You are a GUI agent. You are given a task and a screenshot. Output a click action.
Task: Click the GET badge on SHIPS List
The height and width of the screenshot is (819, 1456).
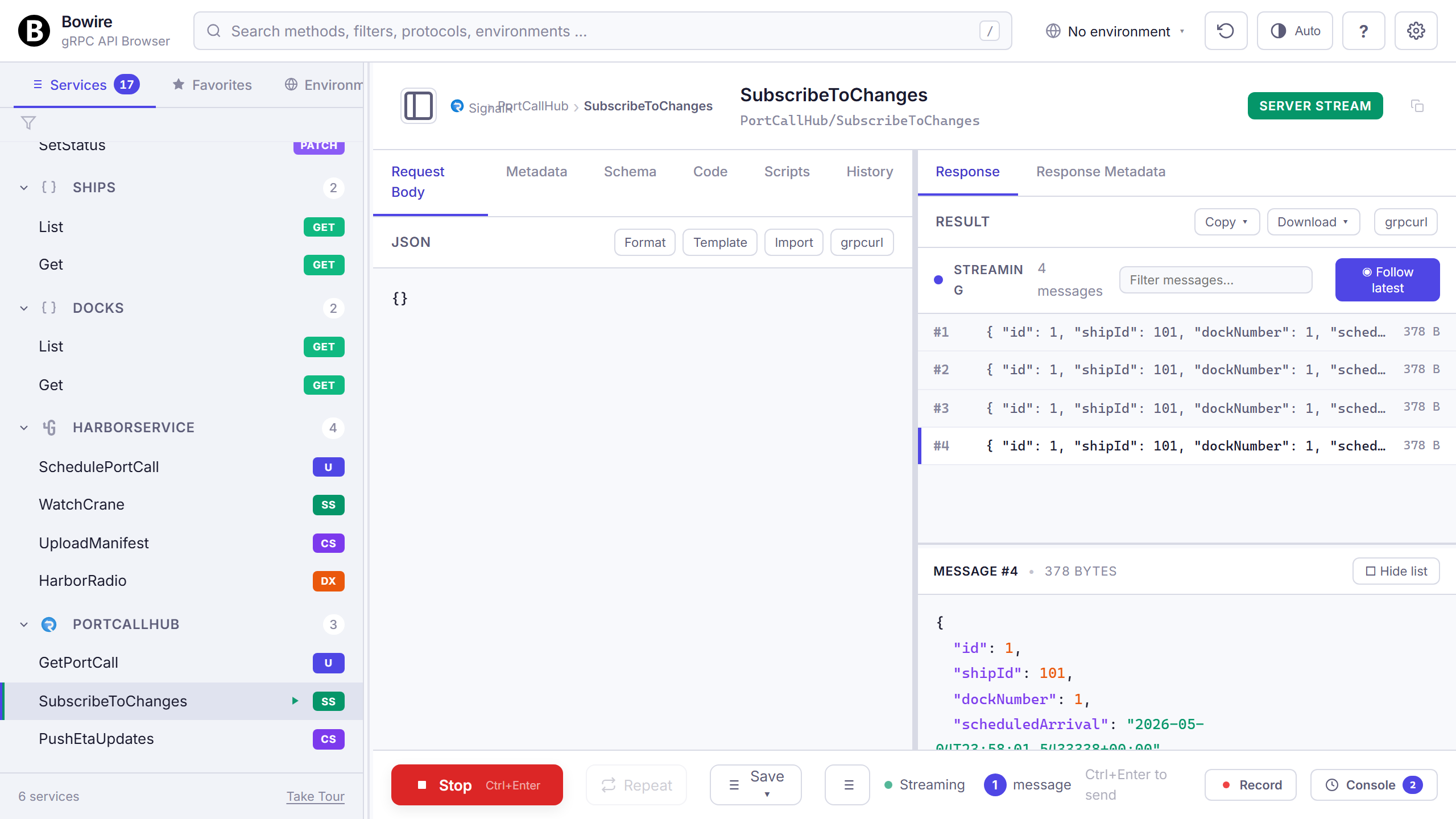pyautogui.click(x=324, y=227)
